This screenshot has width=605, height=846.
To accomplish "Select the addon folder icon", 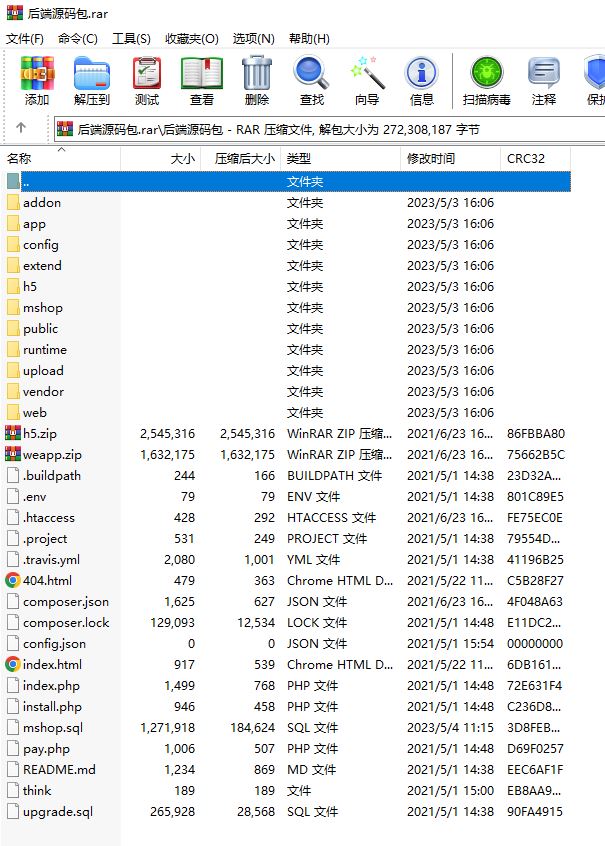I will coord(13,203).
